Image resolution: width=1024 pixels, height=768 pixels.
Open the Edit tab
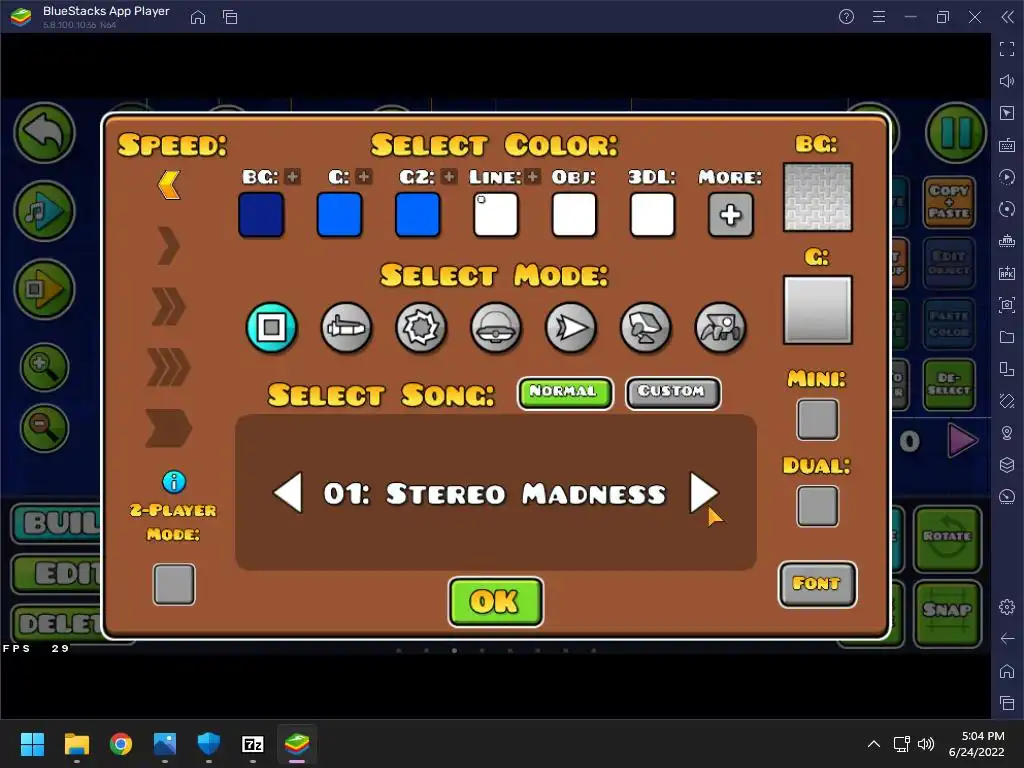tap(57, 573)
